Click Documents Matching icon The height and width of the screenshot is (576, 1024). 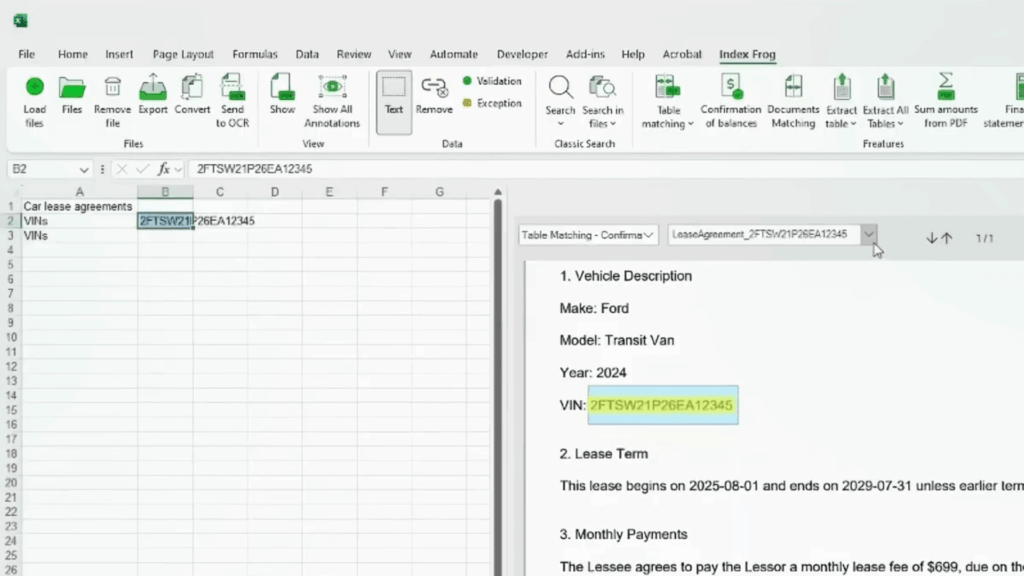[x=793, y=87]
